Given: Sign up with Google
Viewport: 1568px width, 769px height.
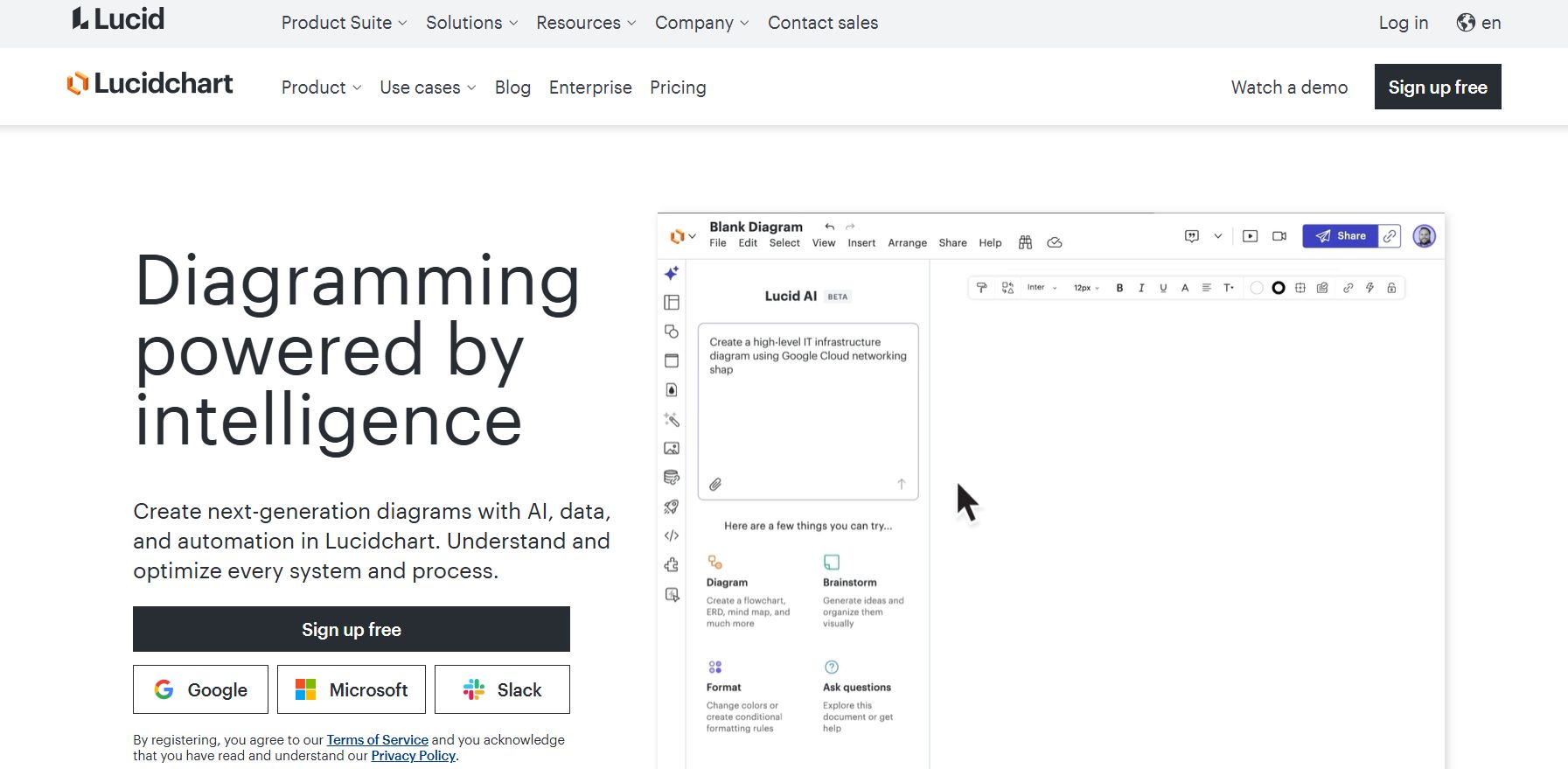Looking at the screenshot, I should pos(200,689).
